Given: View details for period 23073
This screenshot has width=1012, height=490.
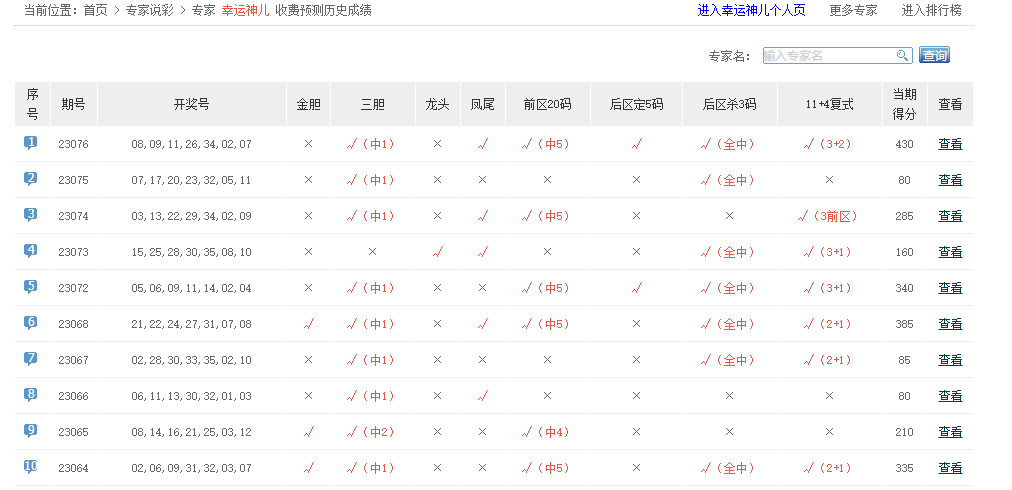Looking at the screenshot, I should coord(950,252).
